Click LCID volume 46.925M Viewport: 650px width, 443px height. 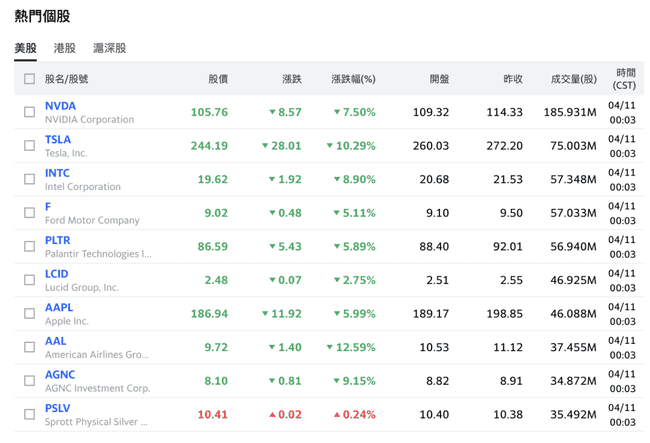[573, 280]
